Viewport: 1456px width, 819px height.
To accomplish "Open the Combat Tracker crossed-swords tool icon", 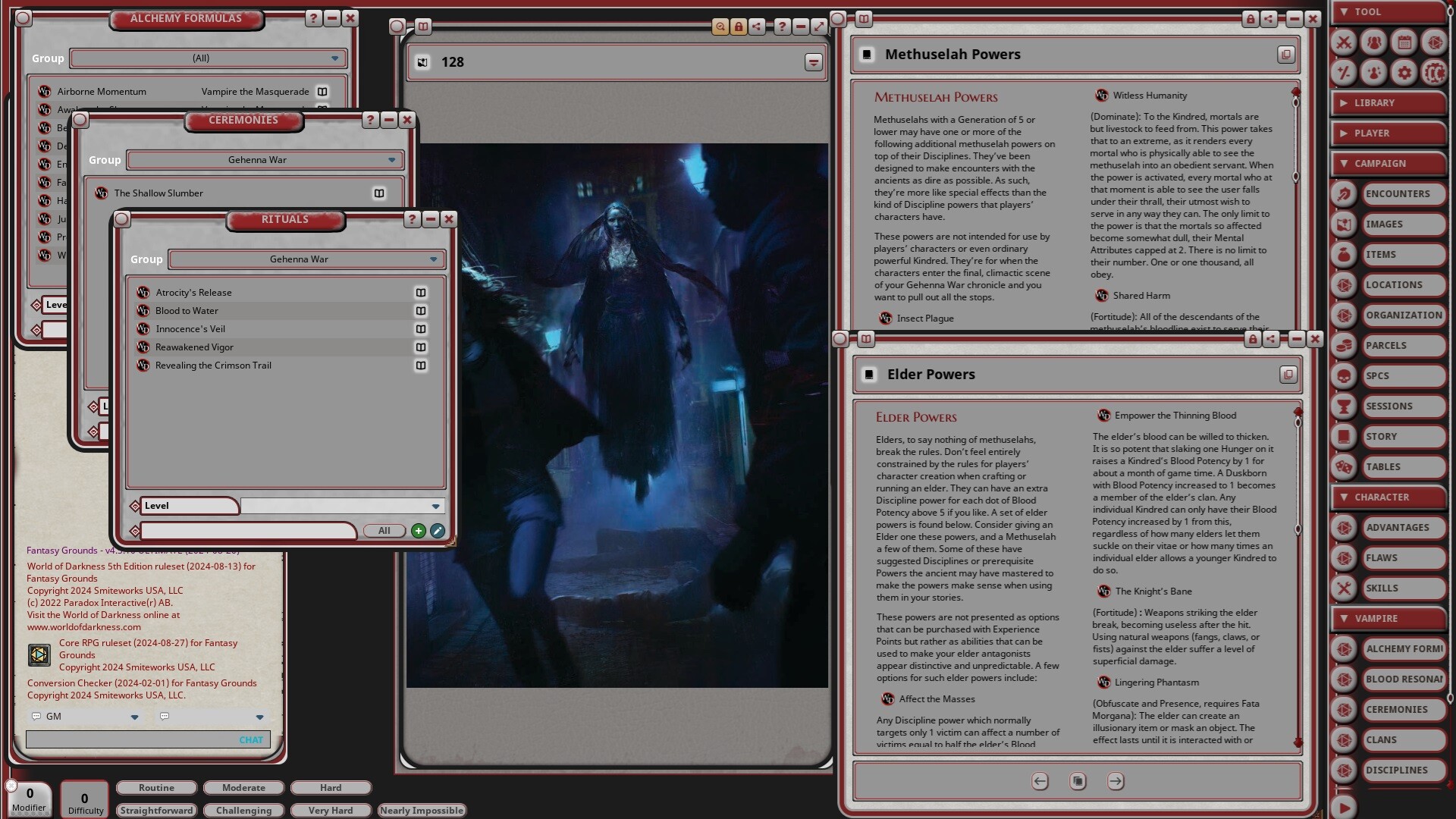I will [x=1343, y=43].
